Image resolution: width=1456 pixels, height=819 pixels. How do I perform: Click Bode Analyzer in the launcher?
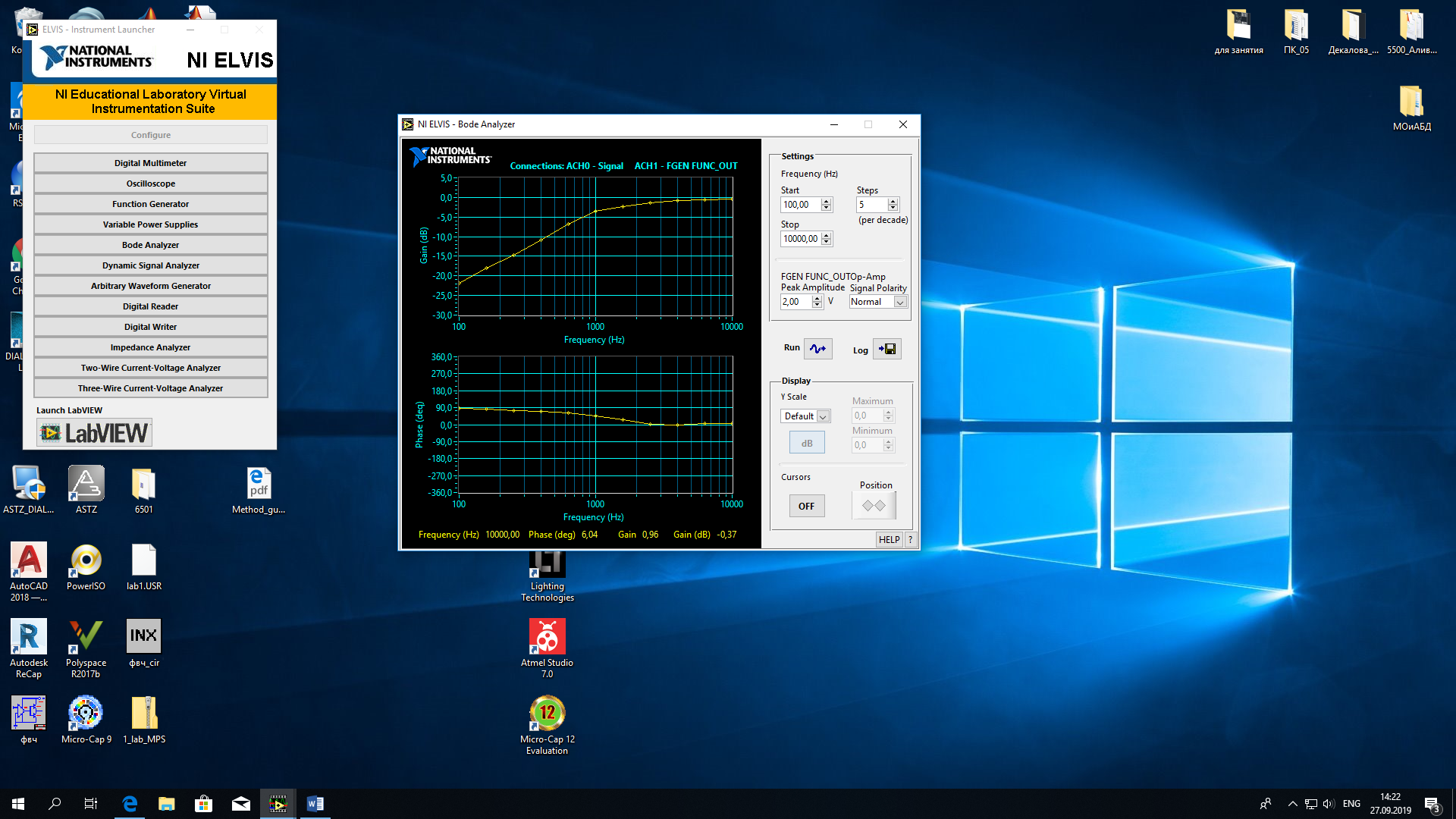point(151,245)
